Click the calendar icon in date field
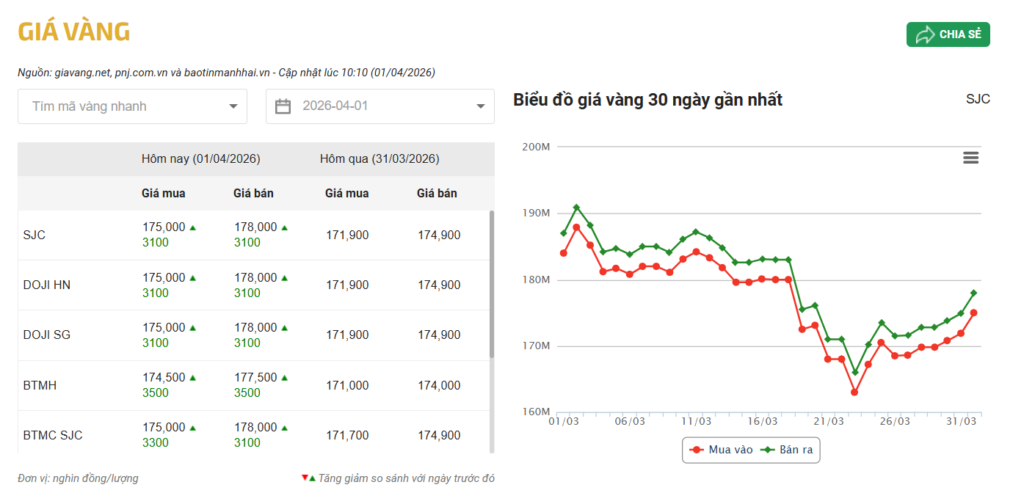Image resolution: width=1024 pixels, height=504 pixels. pyautogui.click(x=283, y=106)
